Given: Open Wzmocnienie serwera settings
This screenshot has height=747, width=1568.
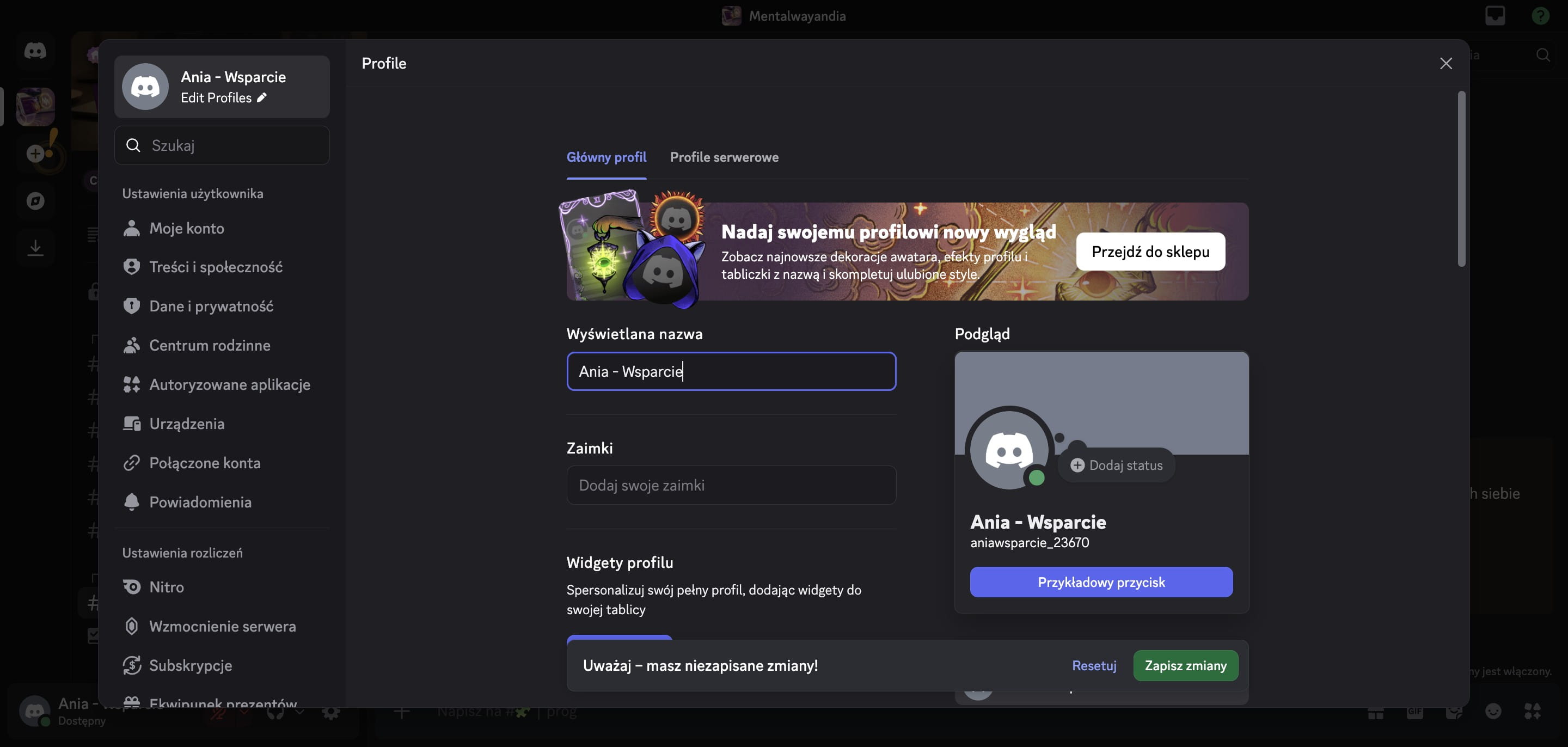Looking at the screenshot, I should click(222, 627).
